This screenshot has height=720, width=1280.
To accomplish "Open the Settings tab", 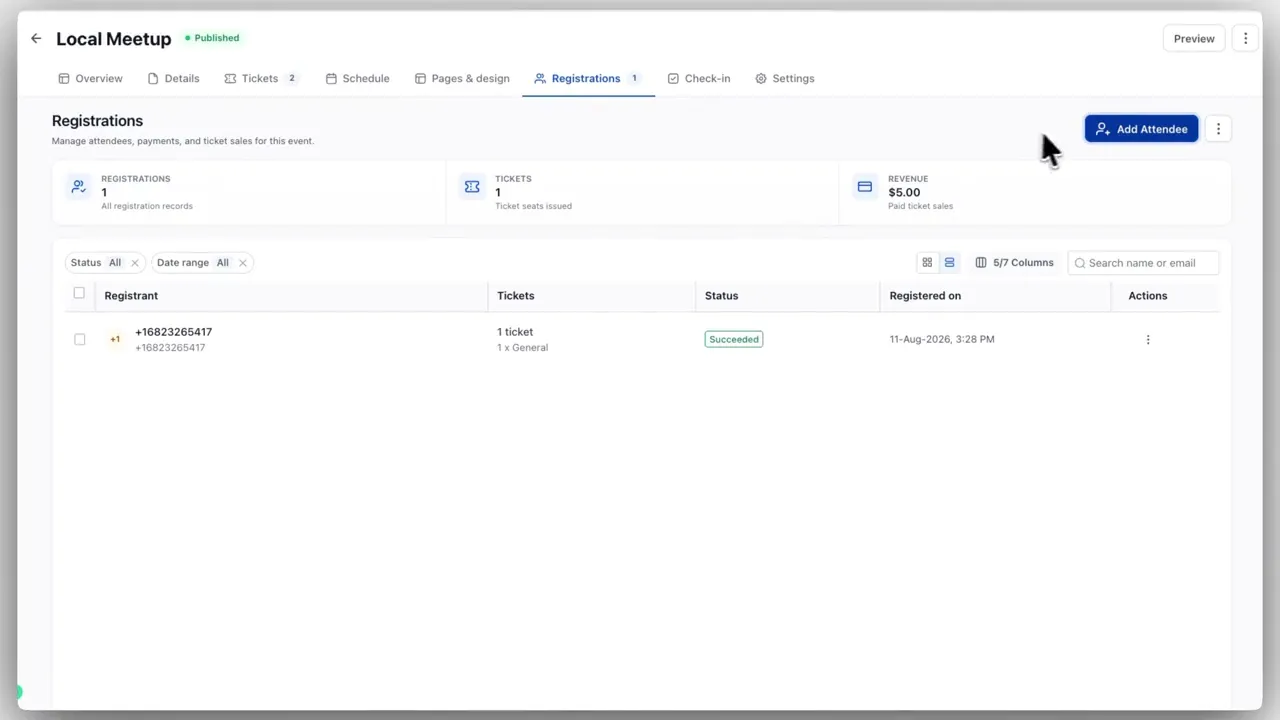I will pyautogui.click(x=785, y=78).
